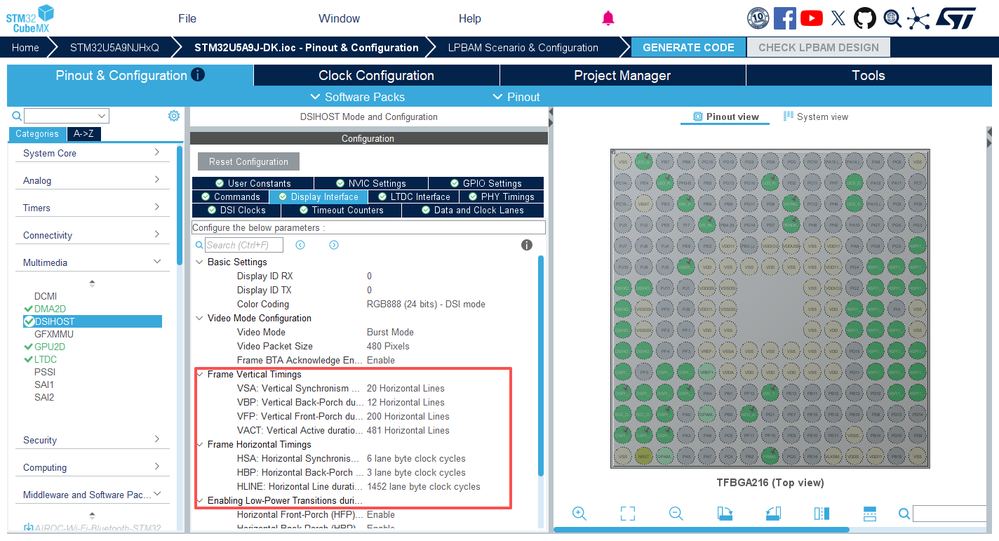The image size is (999, 541).
Task: Open the Window menu
Action: click(339, 18)
